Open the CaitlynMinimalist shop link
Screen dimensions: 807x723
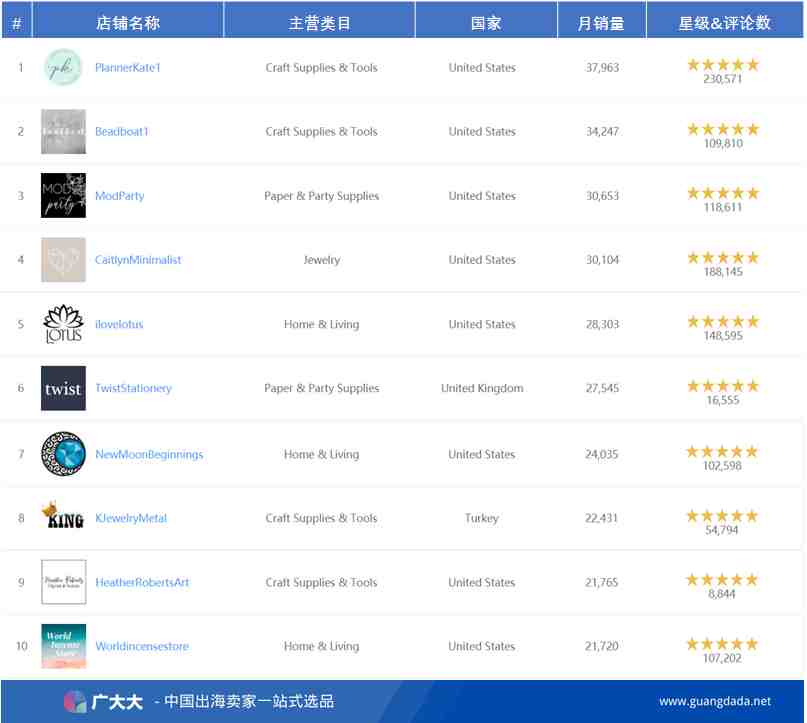pos(138,260)
